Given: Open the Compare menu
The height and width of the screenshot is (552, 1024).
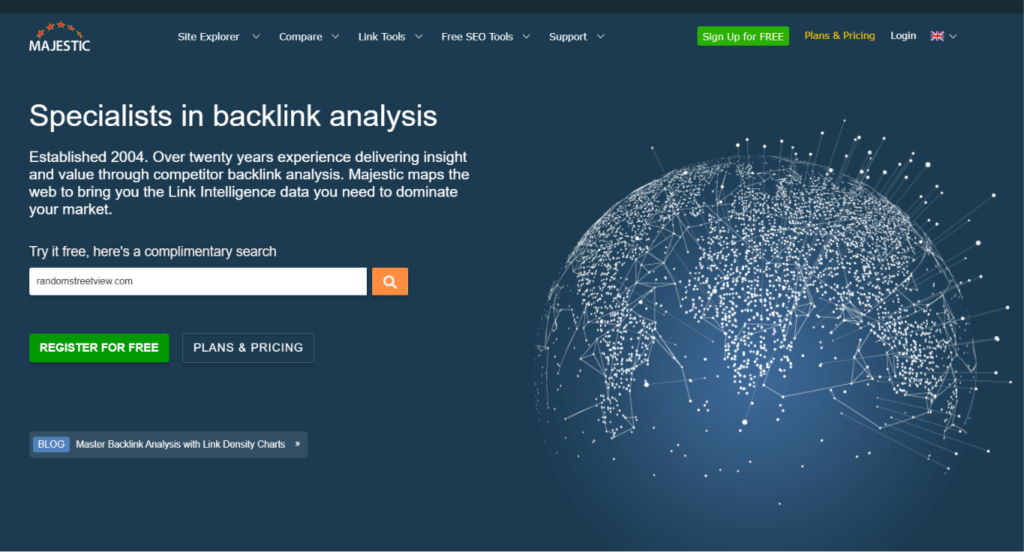Looking at the screenshot, I should point(300,37).
